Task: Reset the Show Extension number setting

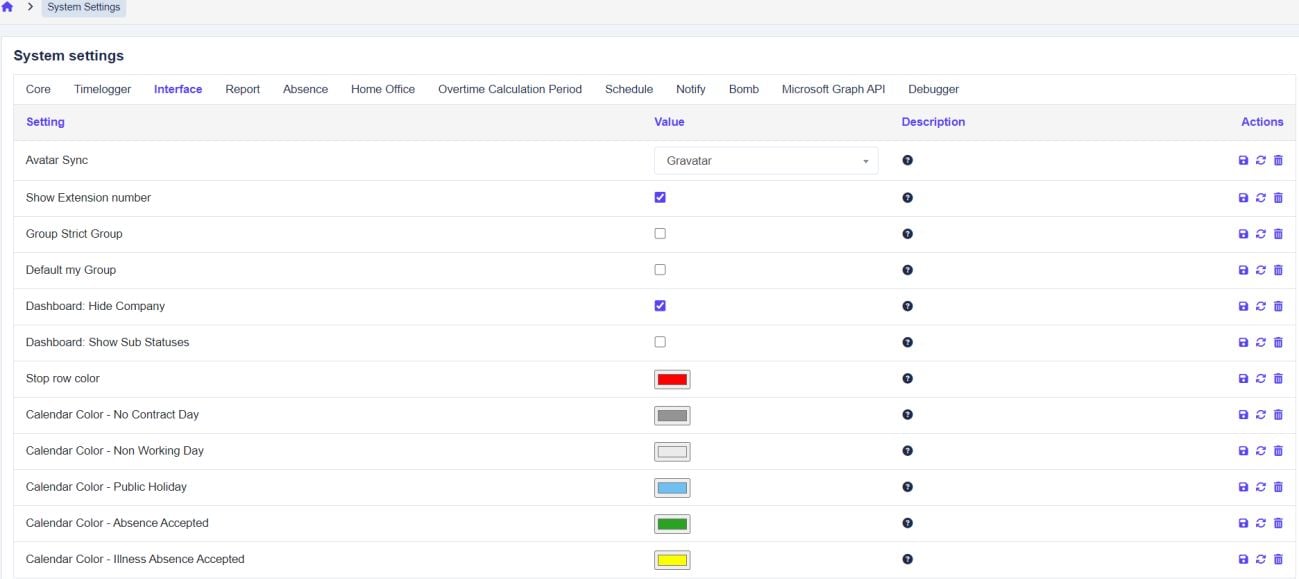Action: pyautogui.click(x=1260, y=198)
